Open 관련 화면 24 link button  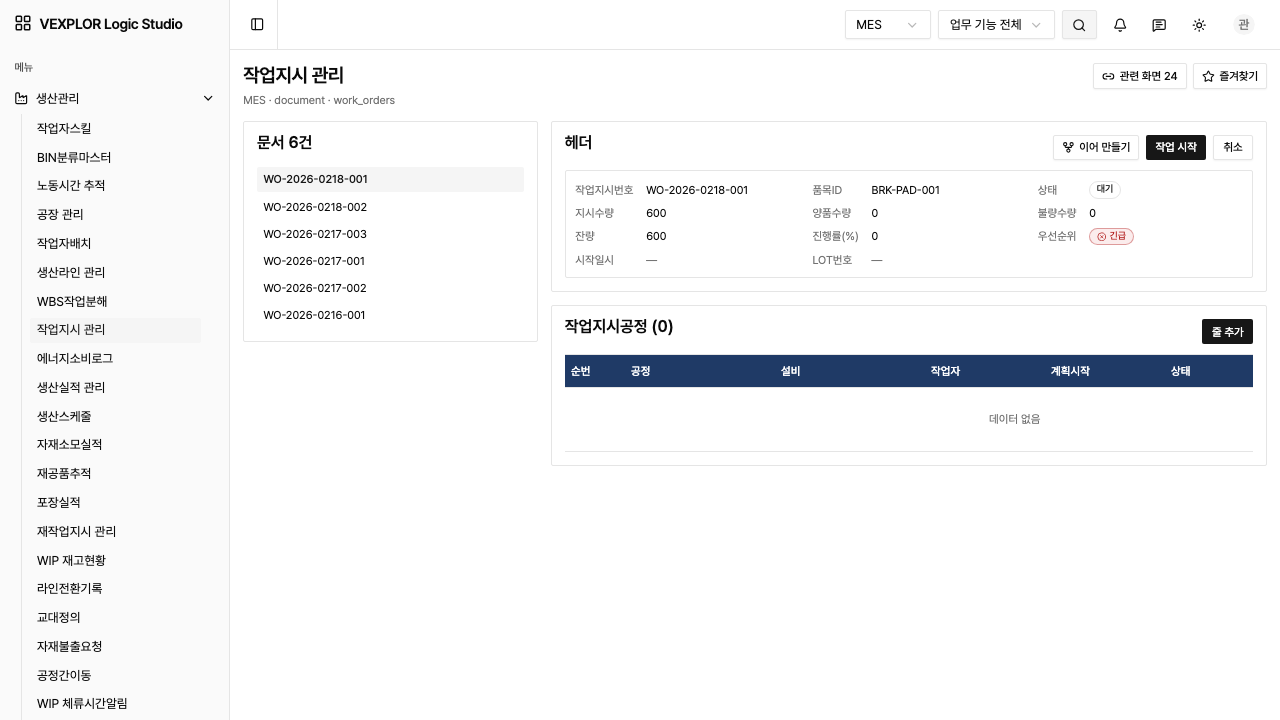(x=1139, y=76)
